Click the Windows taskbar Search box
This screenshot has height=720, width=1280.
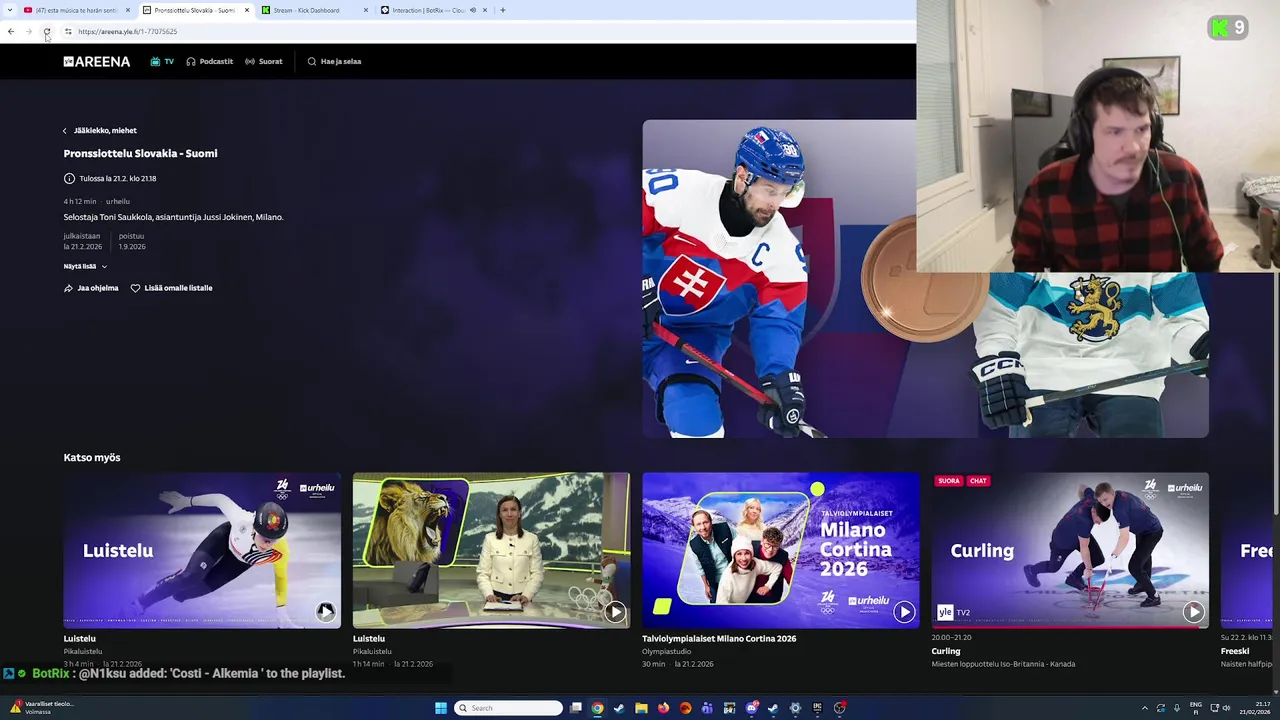point(508,708)
